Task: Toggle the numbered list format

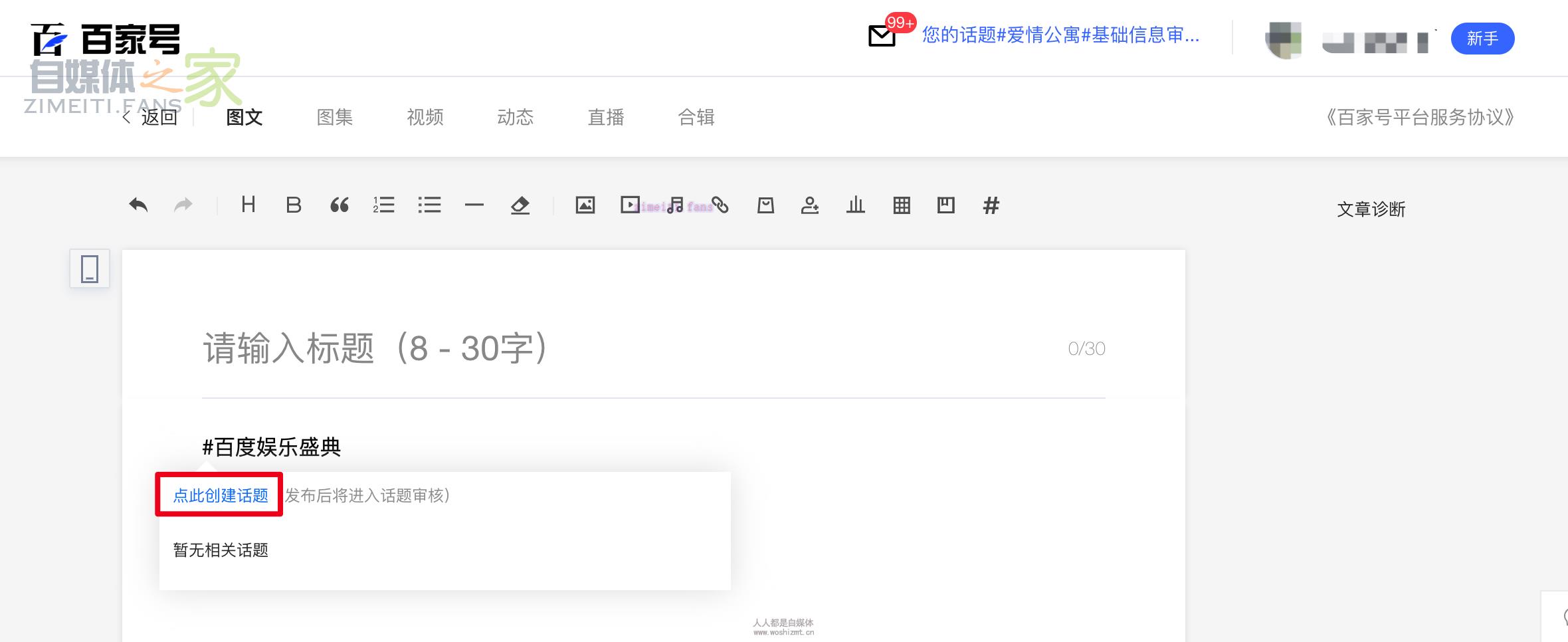Action: [x=384, y=205]
